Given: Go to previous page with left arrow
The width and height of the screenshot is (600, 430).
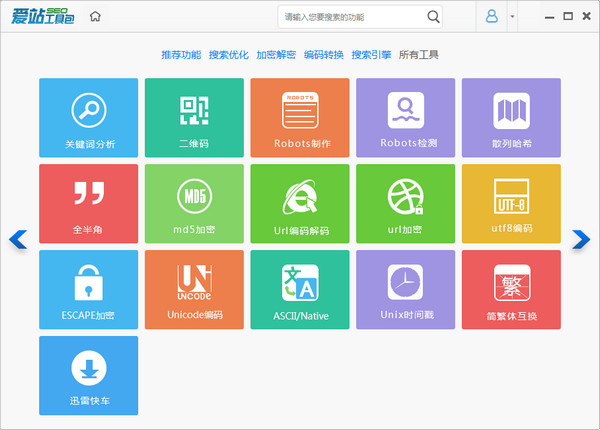Looking at the screenshot, I should [x=18, y=239].
